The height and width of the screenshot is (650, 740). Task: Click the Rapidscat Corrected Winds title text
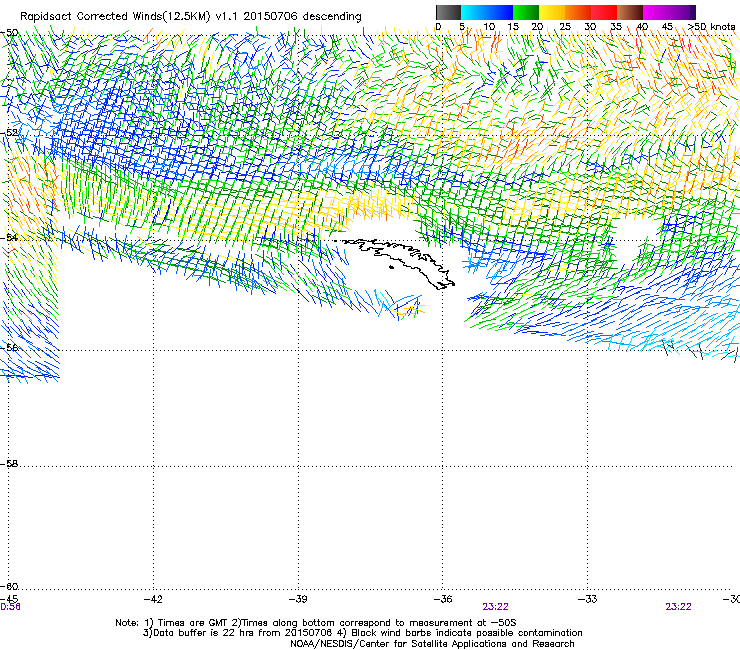click(191, 17)
